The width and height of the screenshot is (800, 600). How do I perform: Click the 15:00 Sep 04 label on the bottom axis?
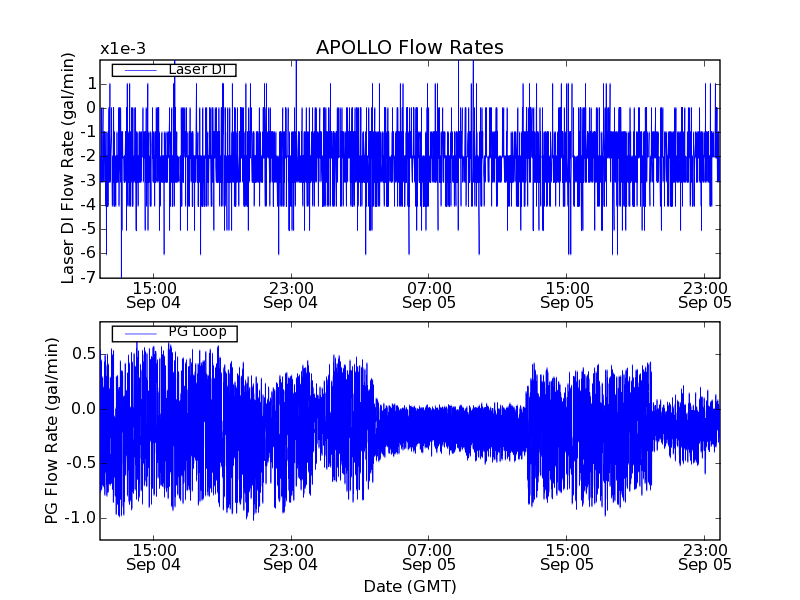pyautogui.click(x=153, y=558)
